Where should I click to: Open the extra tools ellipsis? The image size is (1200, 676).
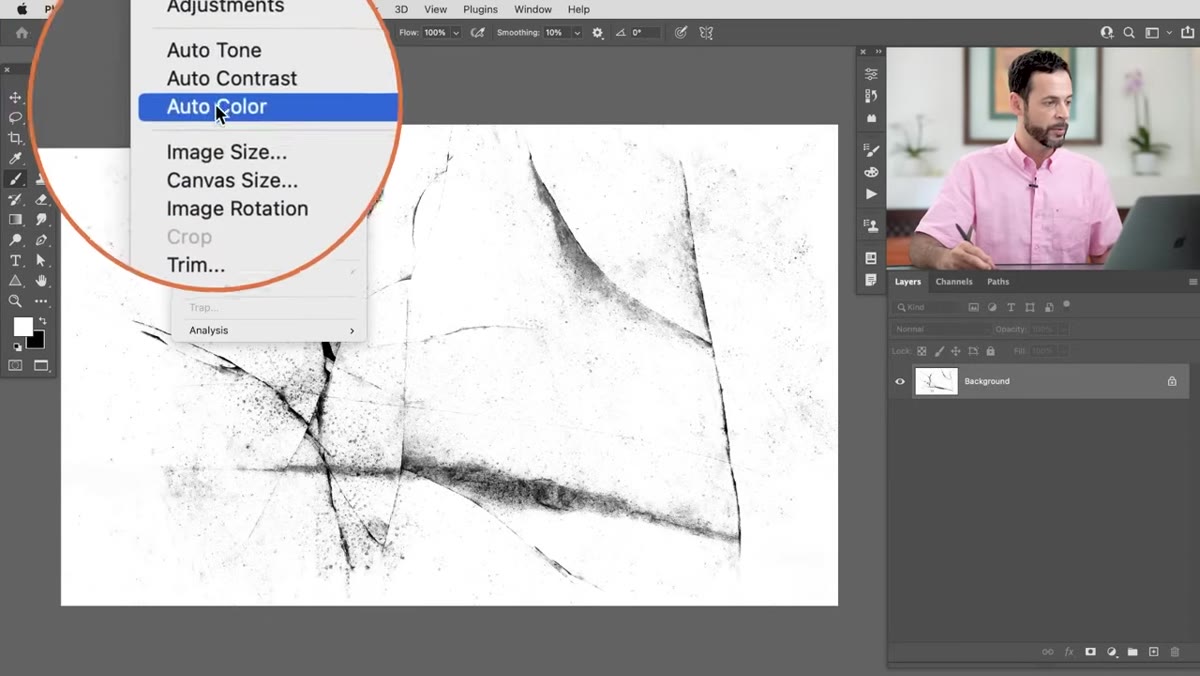tap(41, 301)
